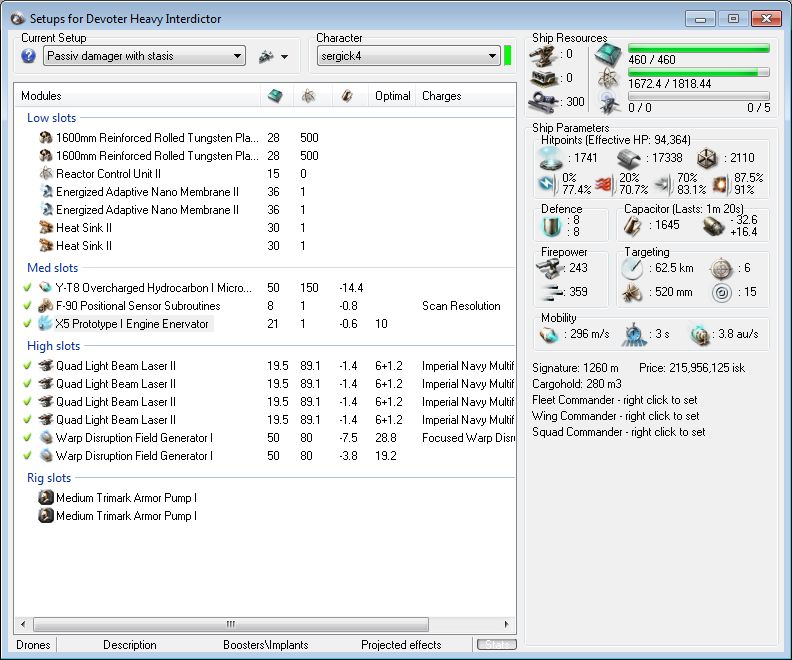Toggle the Y-T8 Overcharged Hydrocarbon module checkmark
Viewport: 792px width, 660px height.
(x=27, y=288)
